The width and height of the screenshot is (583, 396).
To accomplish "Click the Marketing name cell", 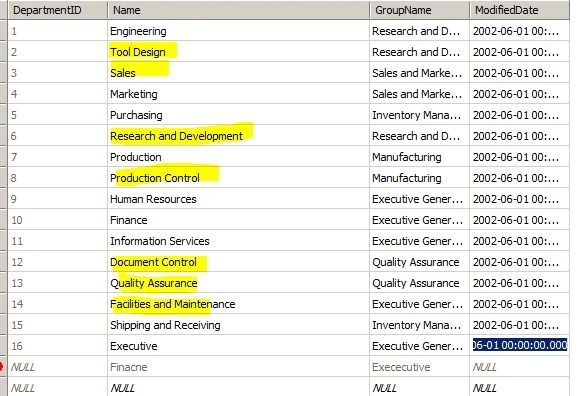I will point(238,94).
